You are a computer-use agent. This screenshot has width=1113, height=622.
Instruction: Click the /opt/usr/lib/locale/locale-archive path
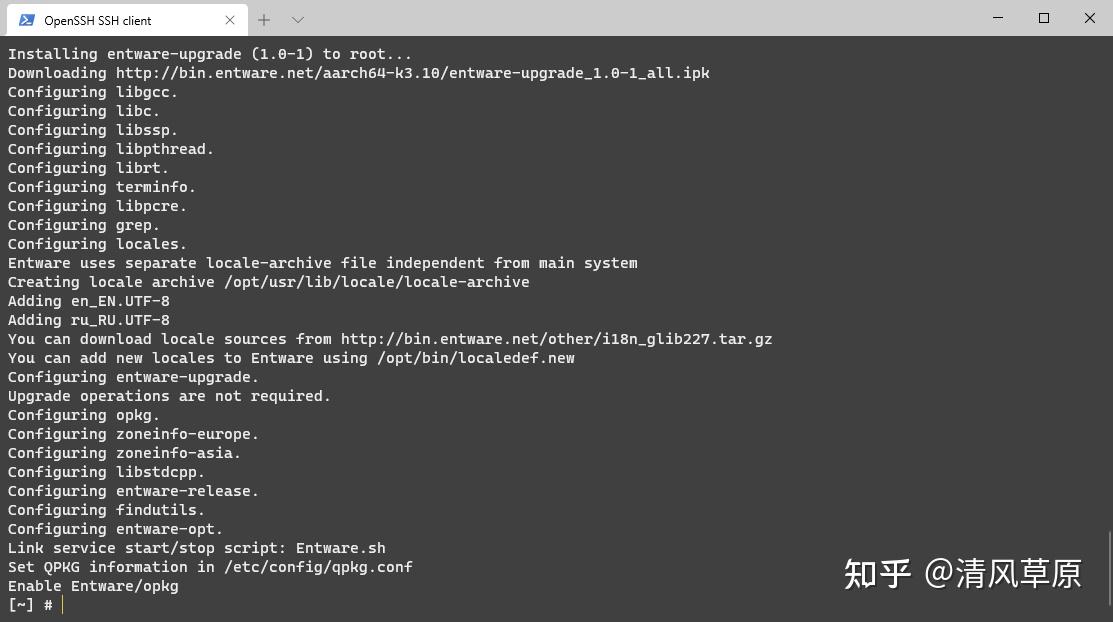pos(376,282)
